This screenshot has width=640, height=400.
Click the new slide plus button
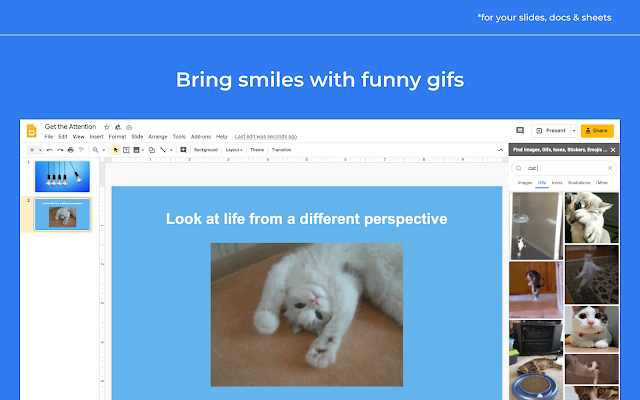32,150
